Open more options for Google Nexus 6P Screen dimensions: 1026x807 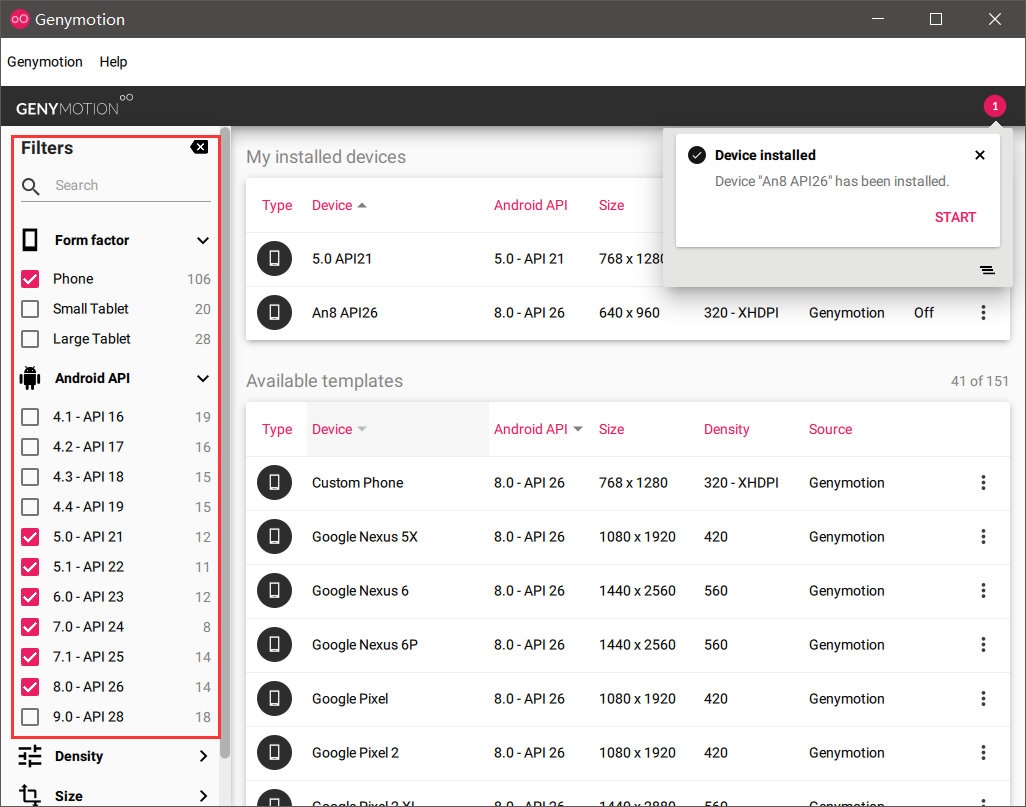(983, 645)
